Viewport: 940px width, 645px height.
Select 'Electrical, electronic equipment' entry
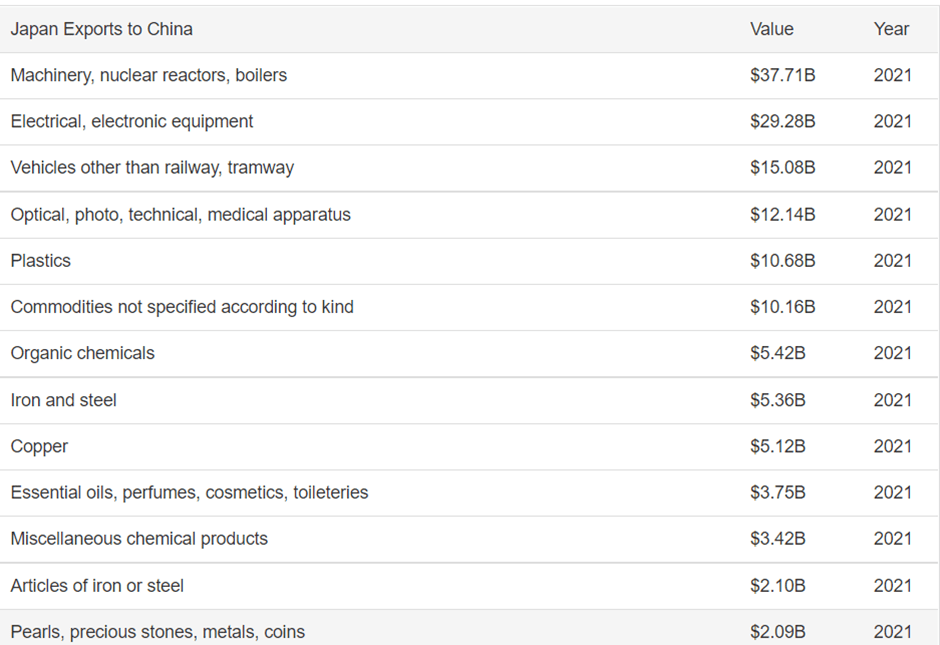pyautogui.click(x=132, y=121)
